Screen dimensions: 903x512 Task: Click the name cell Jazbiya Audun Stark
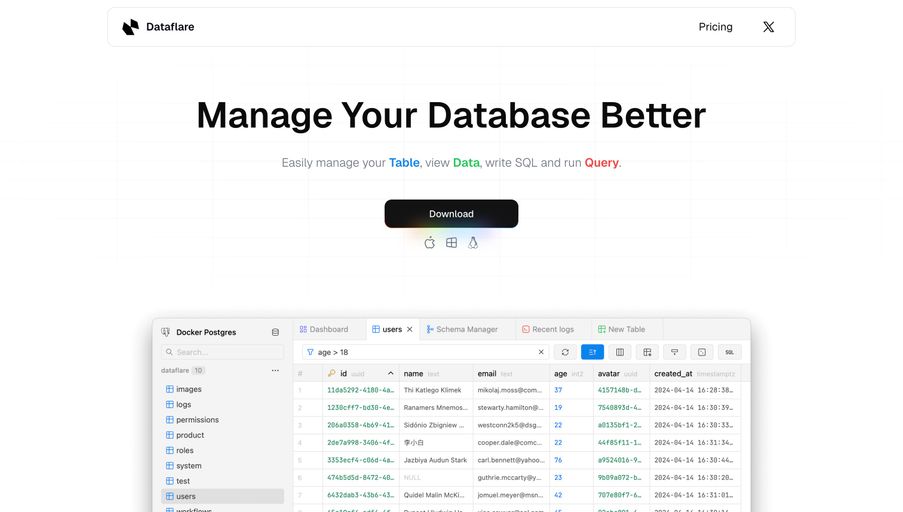tap(435, 460)
